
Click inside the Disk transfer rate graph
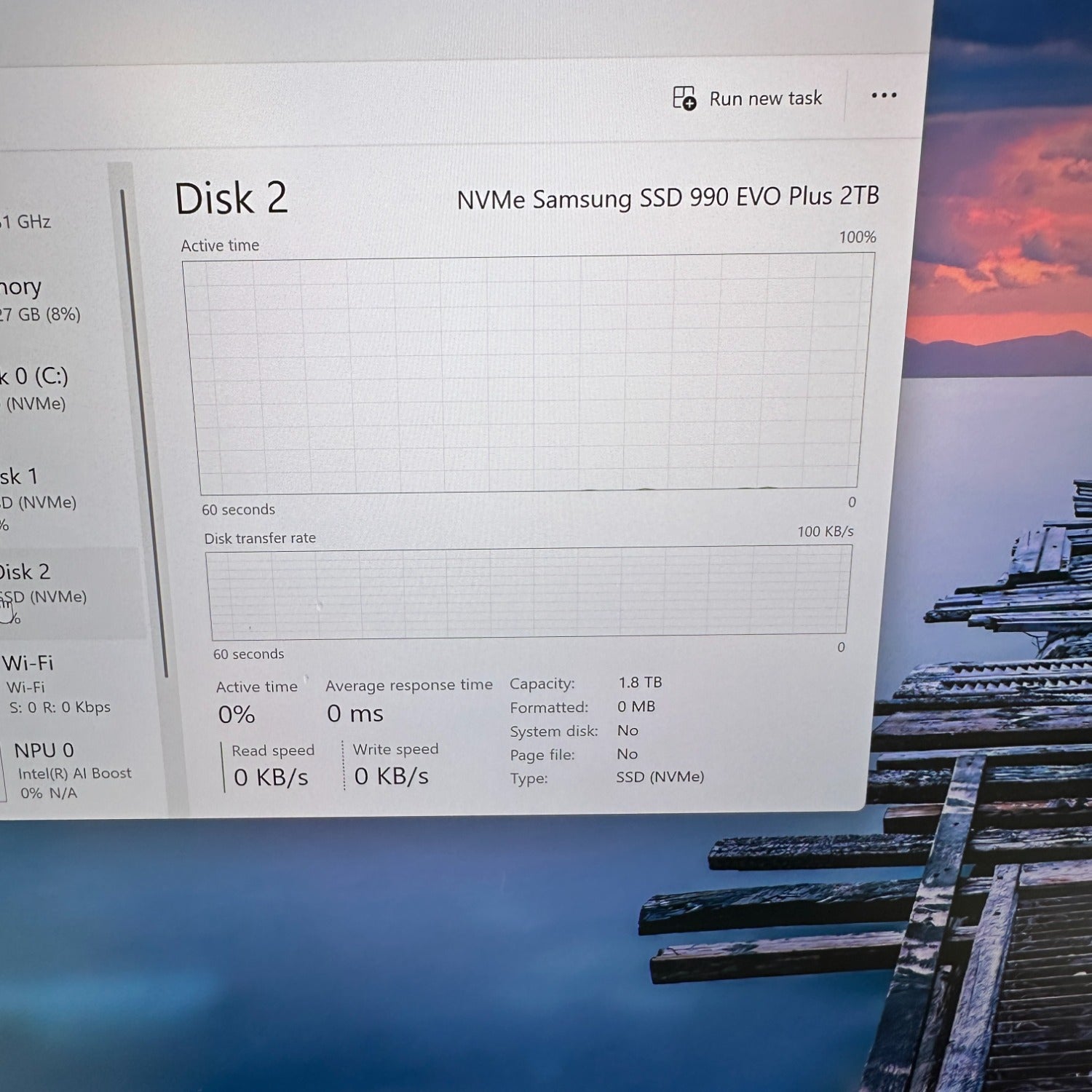point(529,592)
